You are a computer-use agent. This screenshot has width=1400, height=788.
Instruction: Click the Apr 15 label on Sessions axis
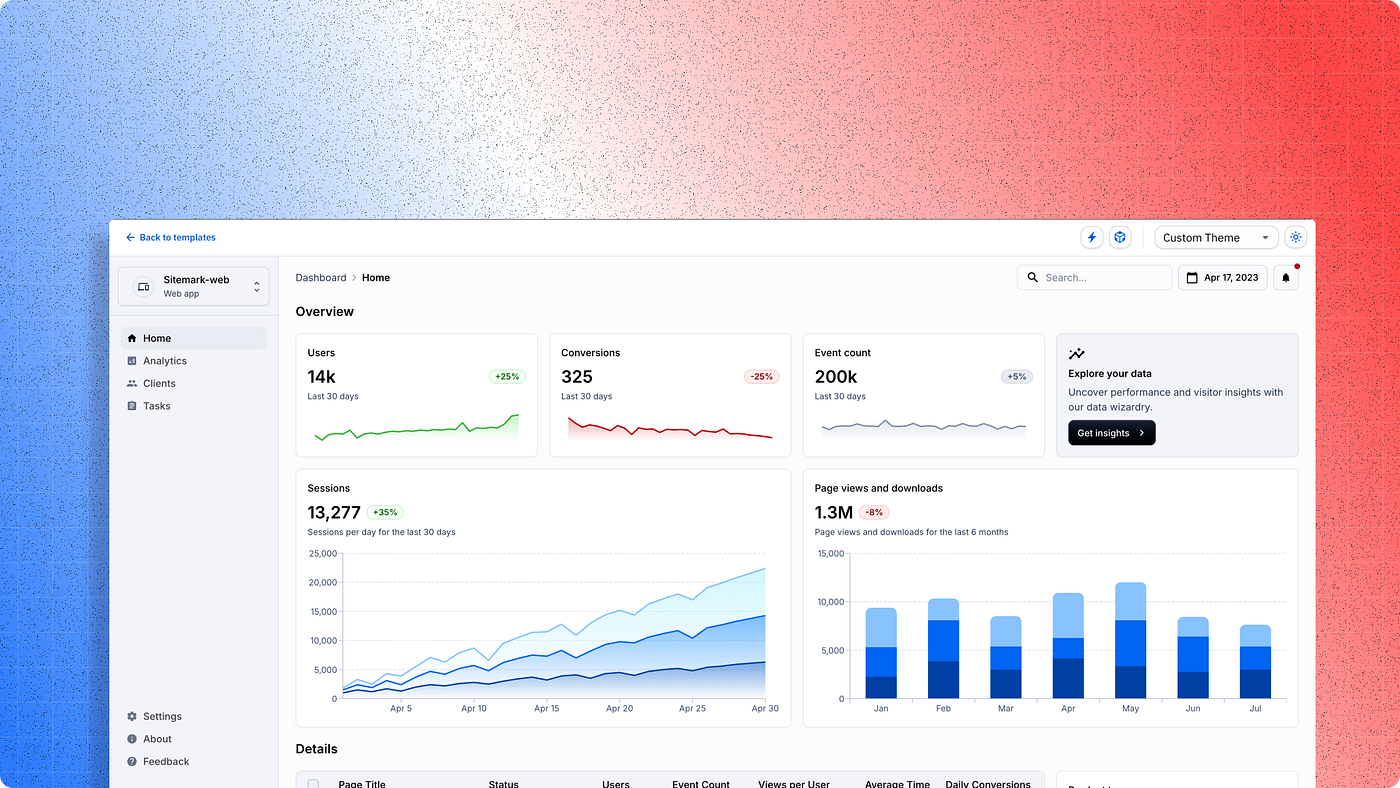pos(547,708)
